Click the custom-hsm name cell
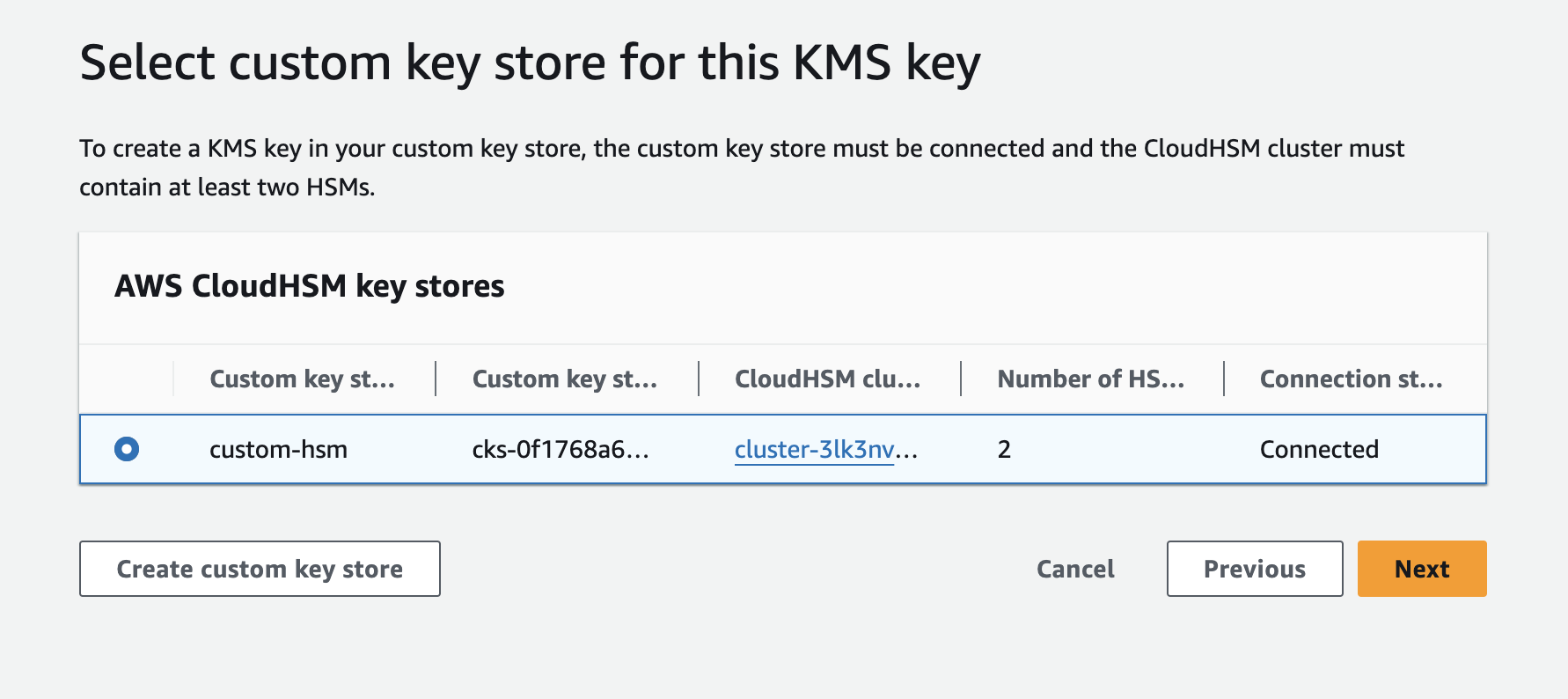 (278, 449)
